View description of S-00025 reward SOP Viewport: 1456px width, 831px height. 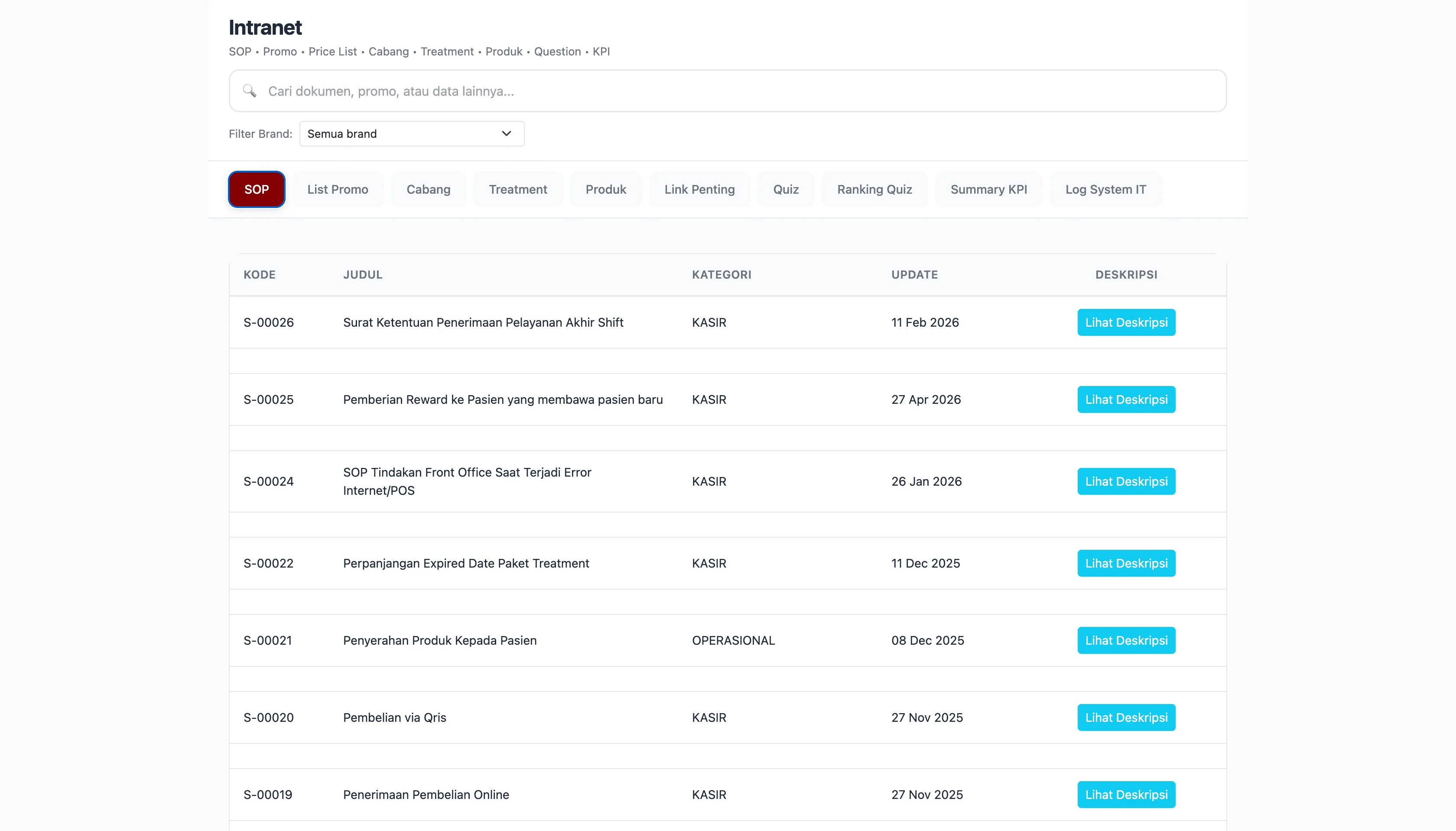1126,399
